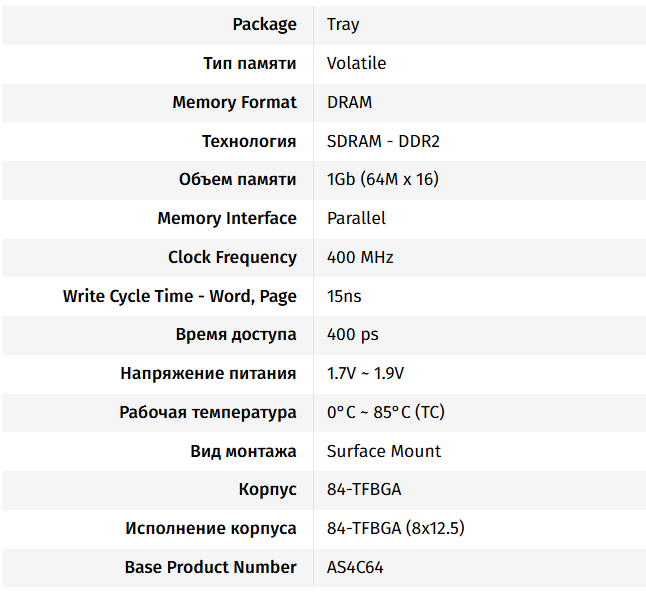Click the Напряжение питания label
646x599 pixels.
[x=208, y=374]
